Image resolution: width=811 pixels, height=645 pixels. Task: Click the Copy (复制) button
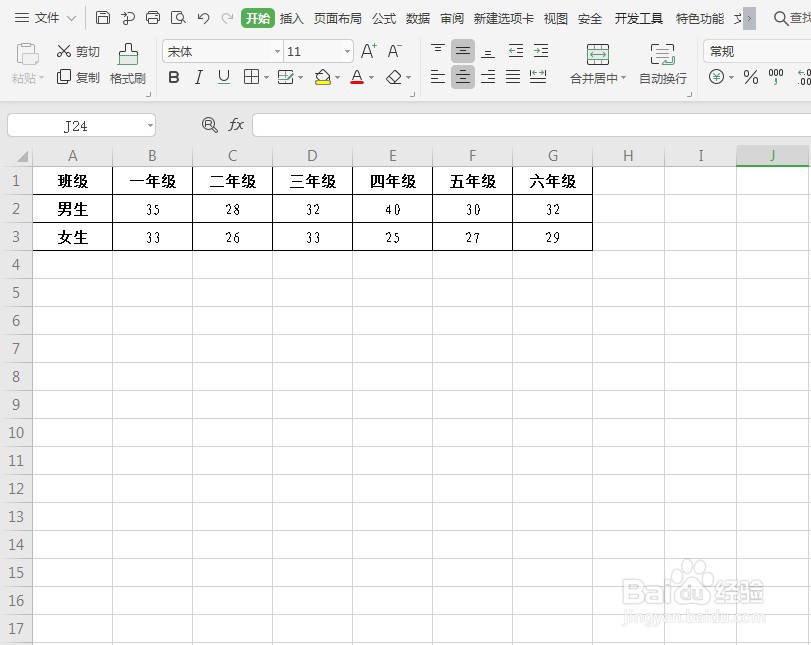pyautogui.click(x=78, y=78)
